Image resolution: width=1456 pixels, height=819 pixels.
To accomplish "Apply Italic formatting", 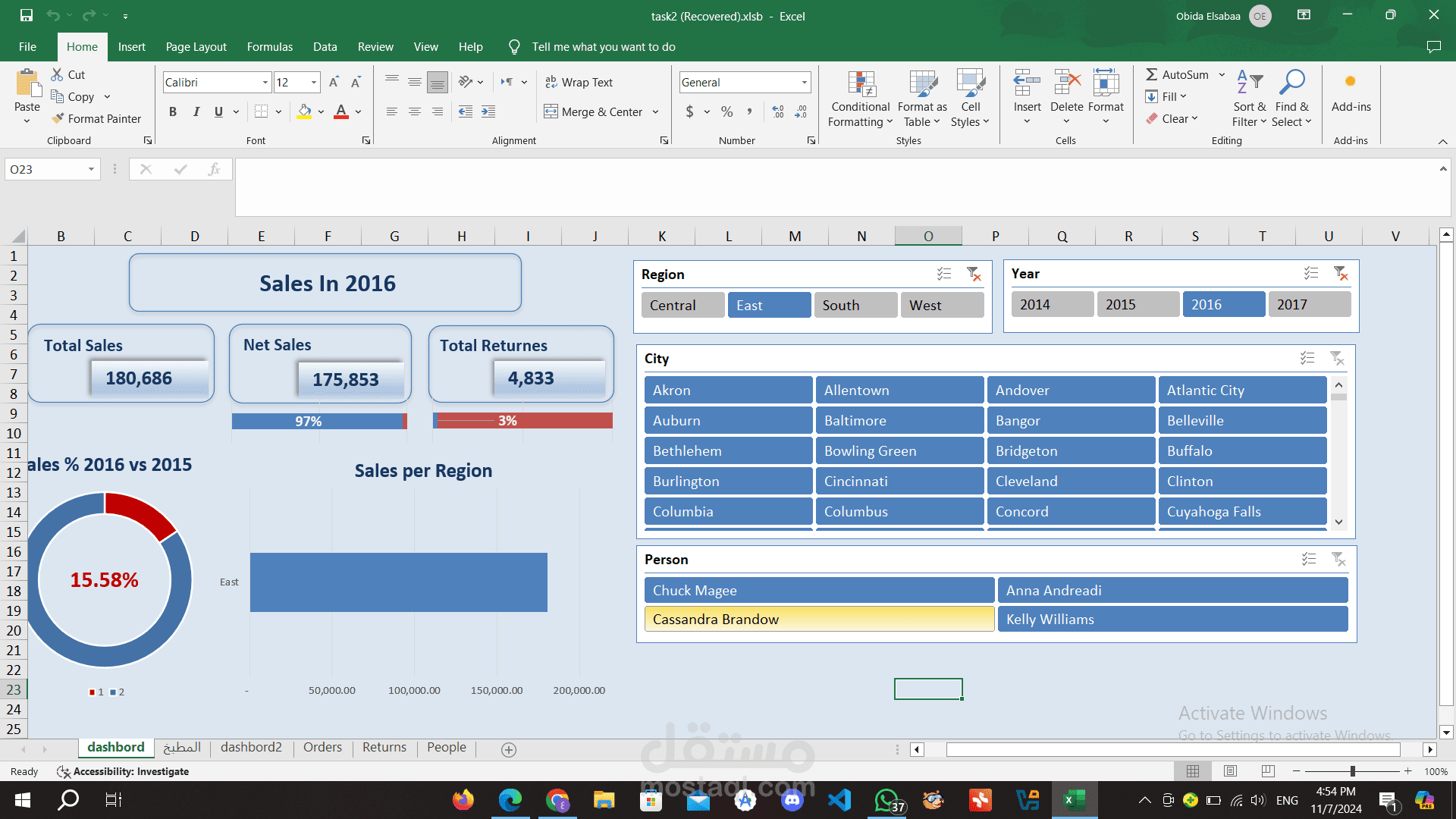I will (x=196, y=111).
